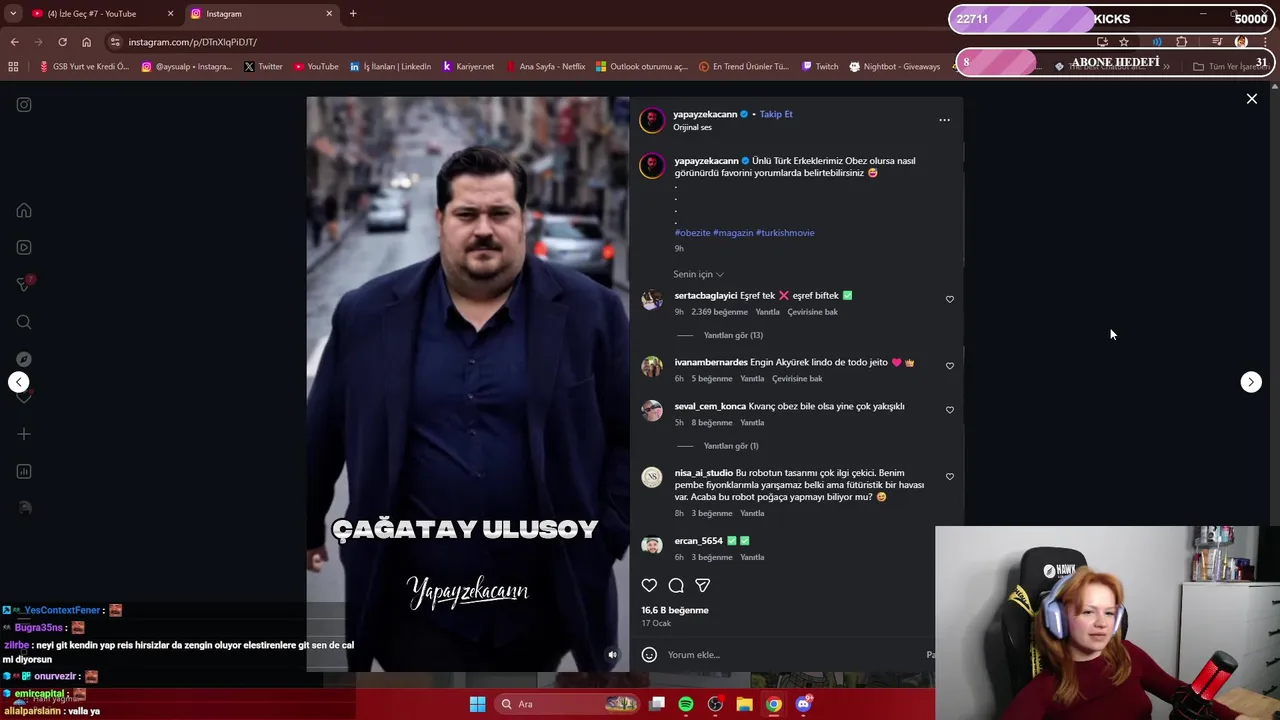Reload the current page
The height and width of the screenshot is (720, 1280).
coord(62,42)
